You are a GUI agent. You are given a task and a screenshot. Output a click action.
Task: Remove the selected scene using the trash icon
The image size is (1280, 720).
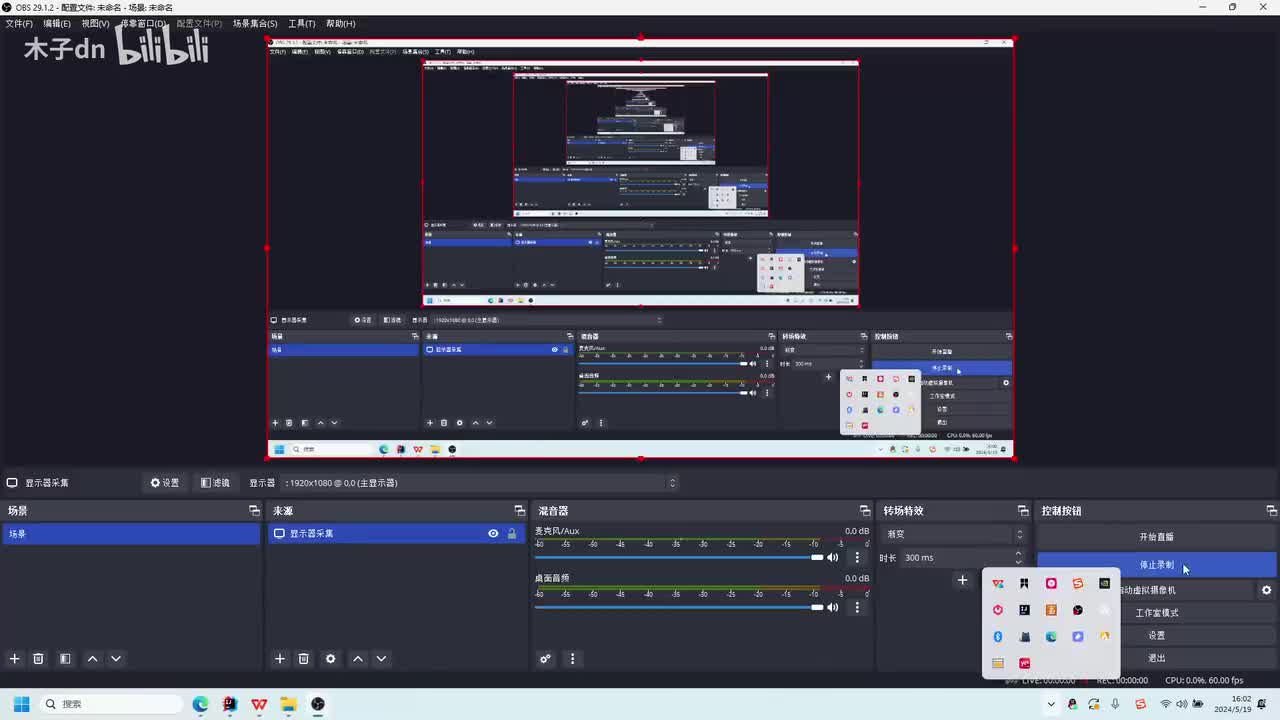[x=38, y=659]
